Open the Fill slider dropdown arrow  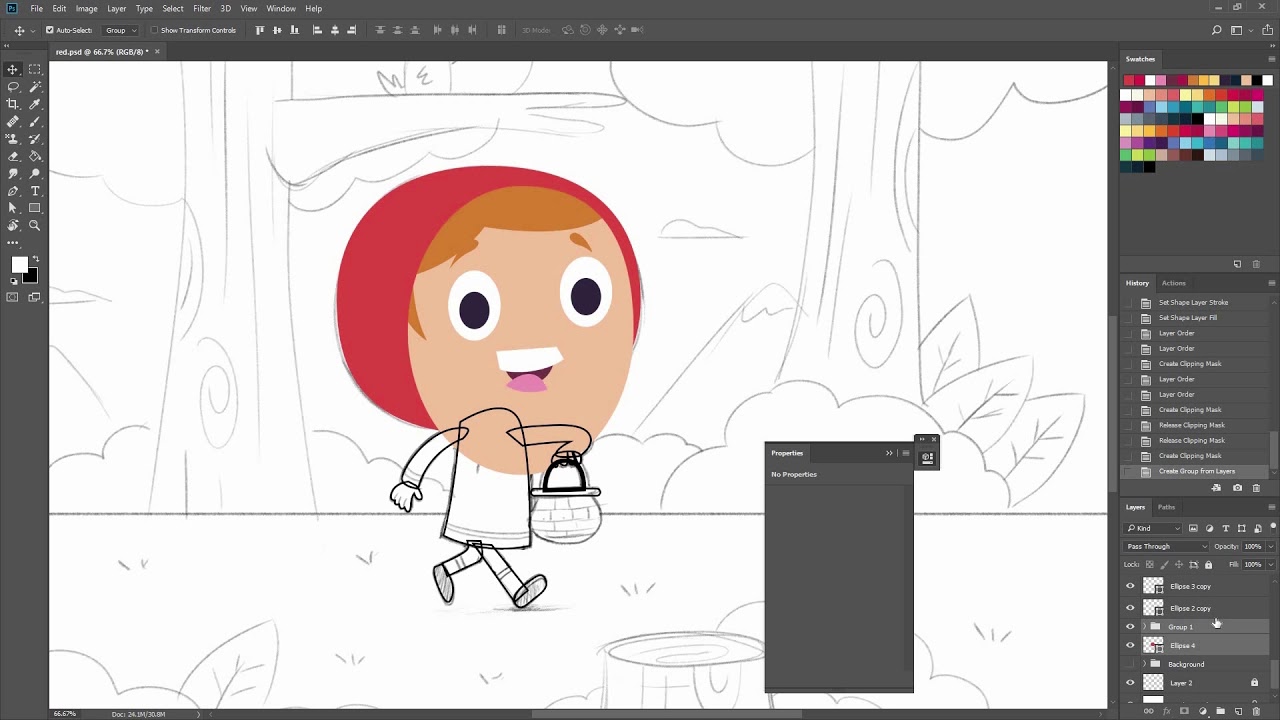pyautogui.click(x=1271, y=565)
